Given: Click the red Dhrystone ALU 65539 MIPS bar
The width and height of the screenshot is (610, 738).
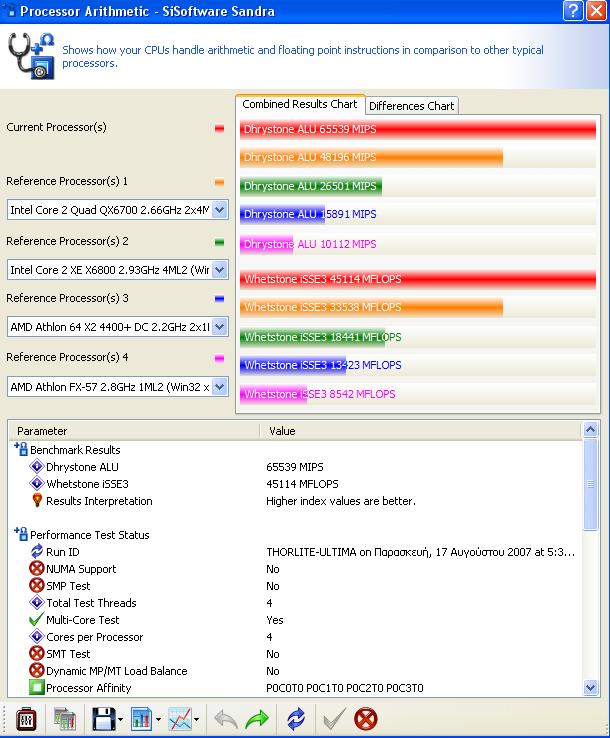Looking at the screenshot, I should point(418,129).
